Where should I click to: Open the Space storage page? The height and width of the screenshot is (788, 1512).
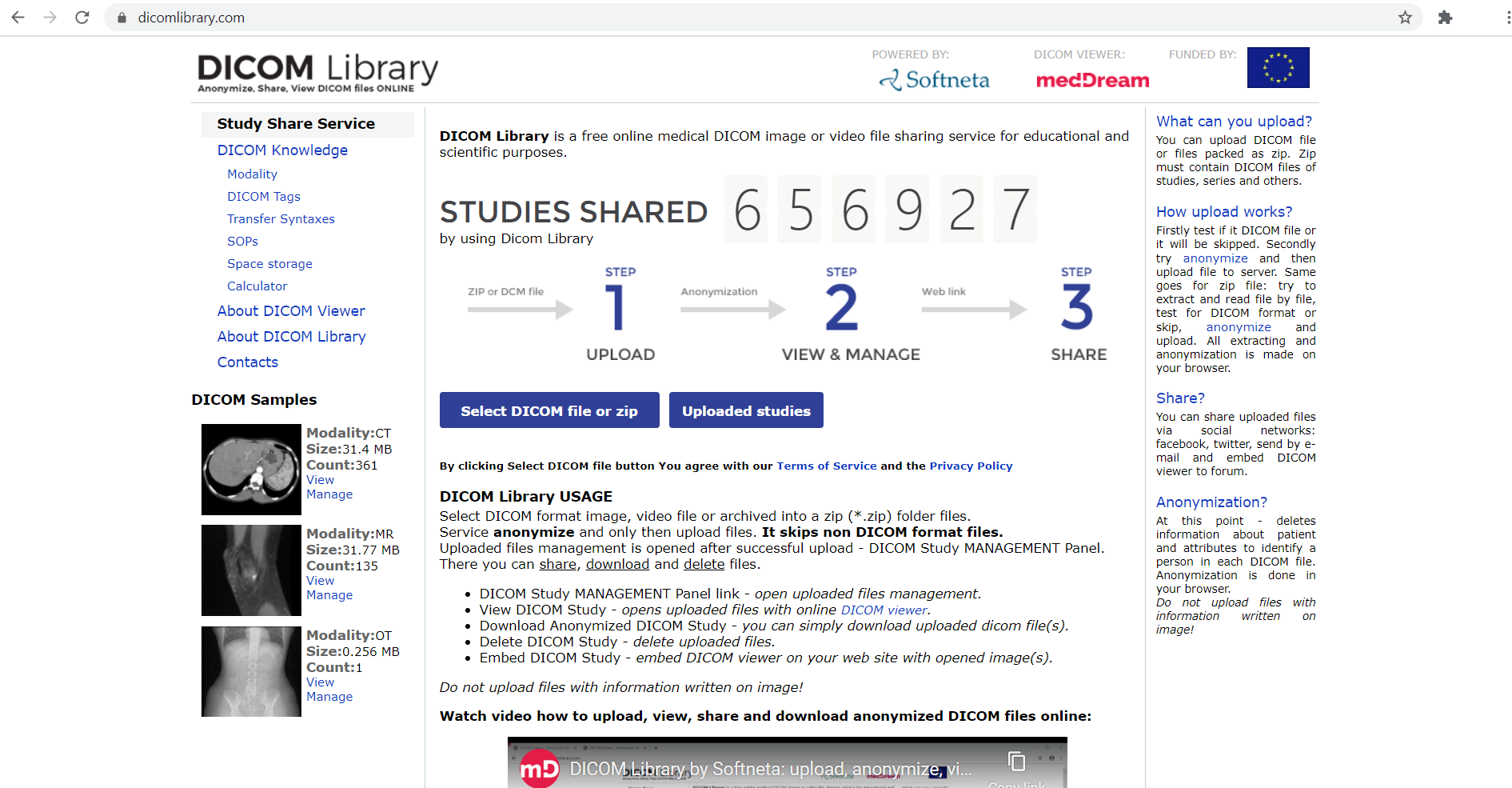point(269,264)
